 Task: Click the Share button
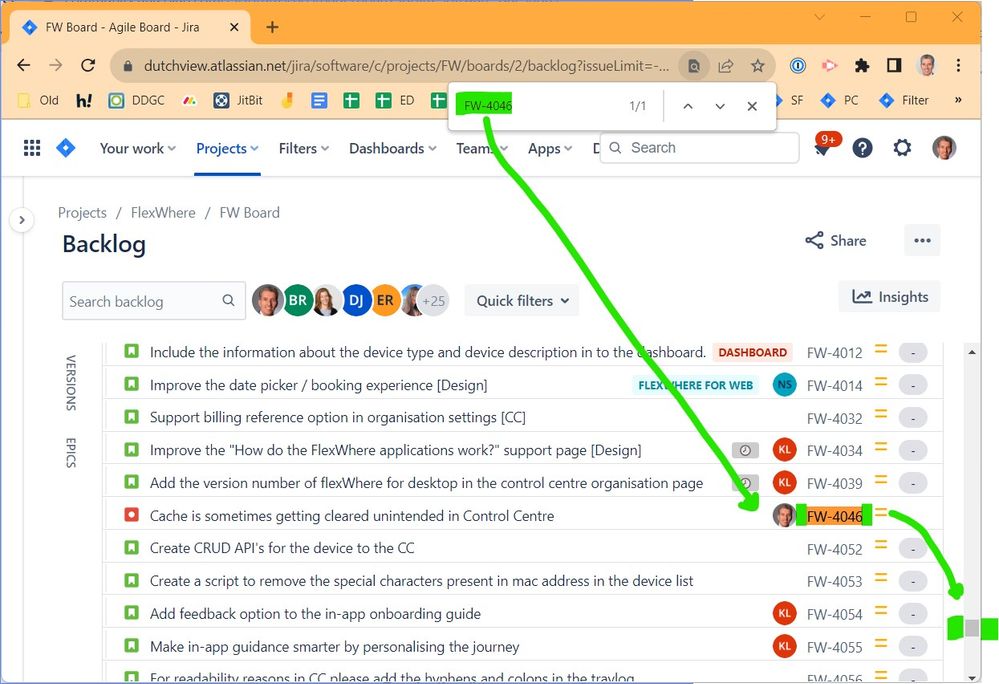point(835,240)
